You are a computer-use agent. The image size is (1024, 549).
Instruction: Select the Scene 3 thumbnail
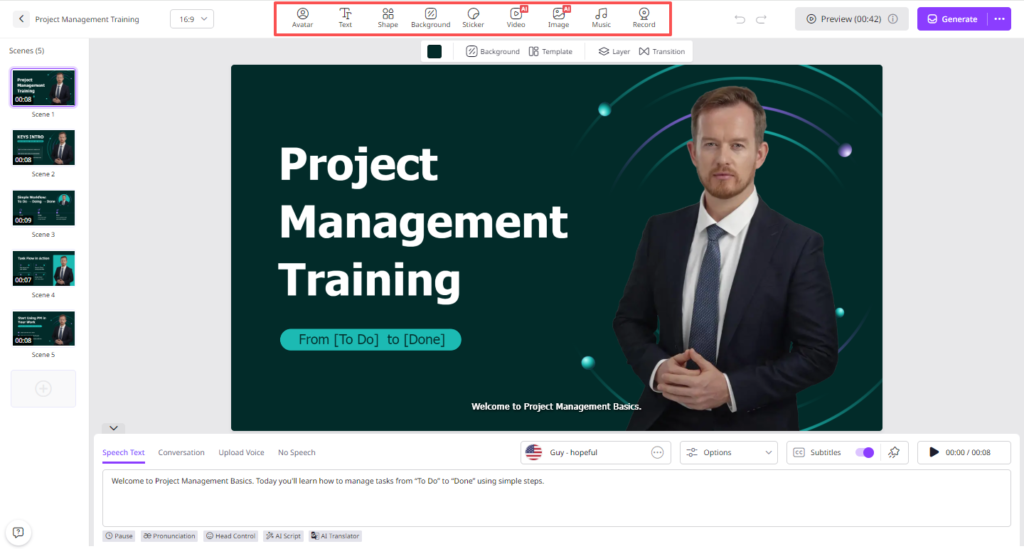point(43,208)
